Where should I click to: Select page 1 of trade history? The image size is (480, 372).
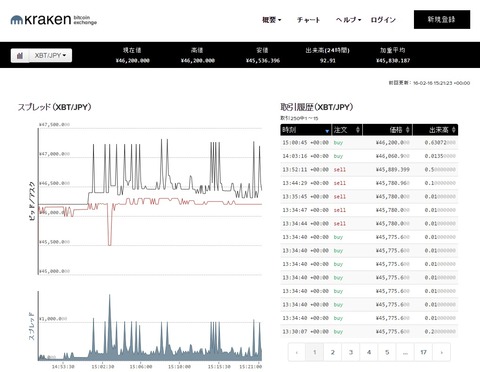click(314, 352)
